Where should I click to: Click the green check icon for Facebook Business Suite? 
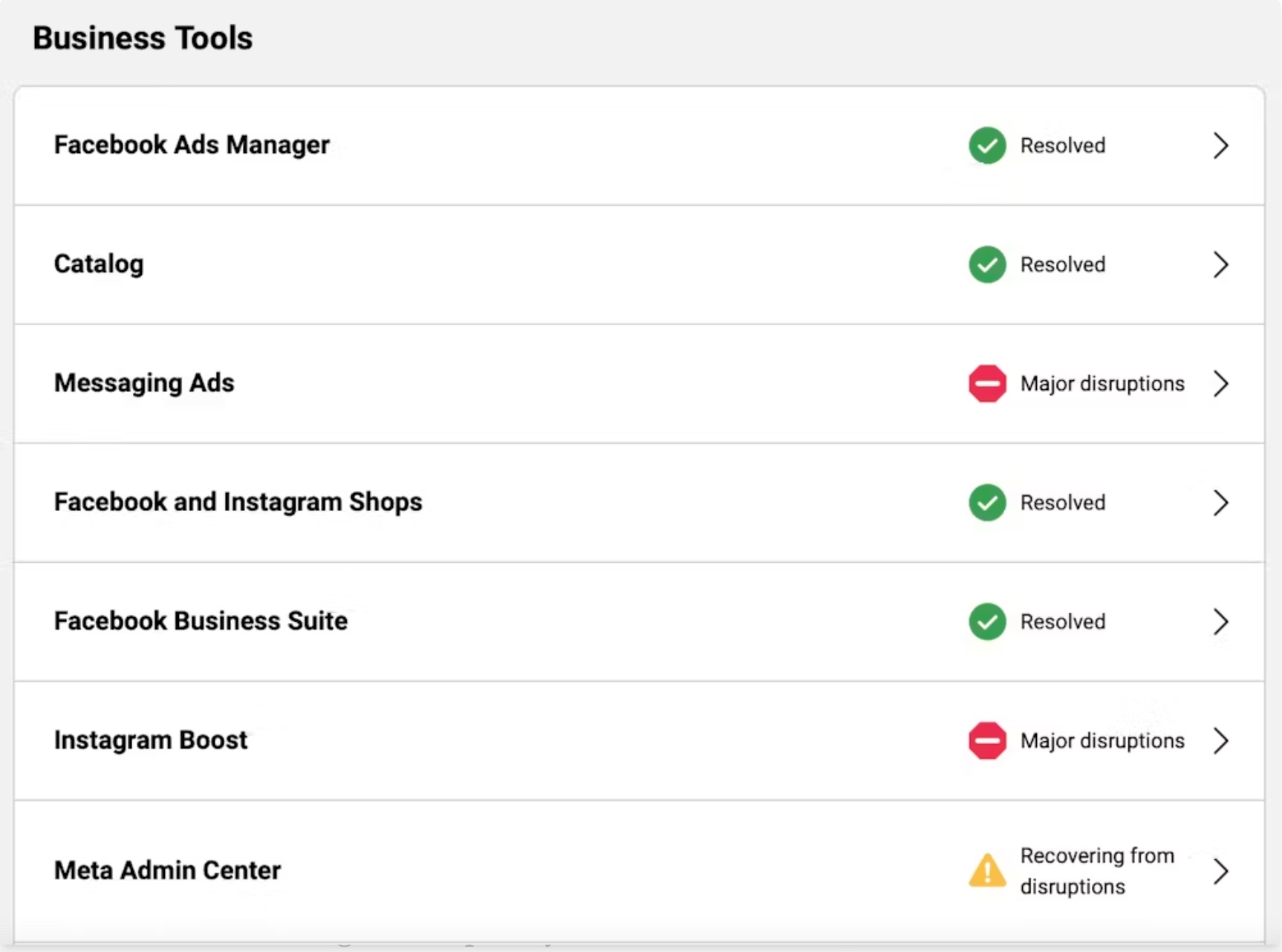click(987, 622)
